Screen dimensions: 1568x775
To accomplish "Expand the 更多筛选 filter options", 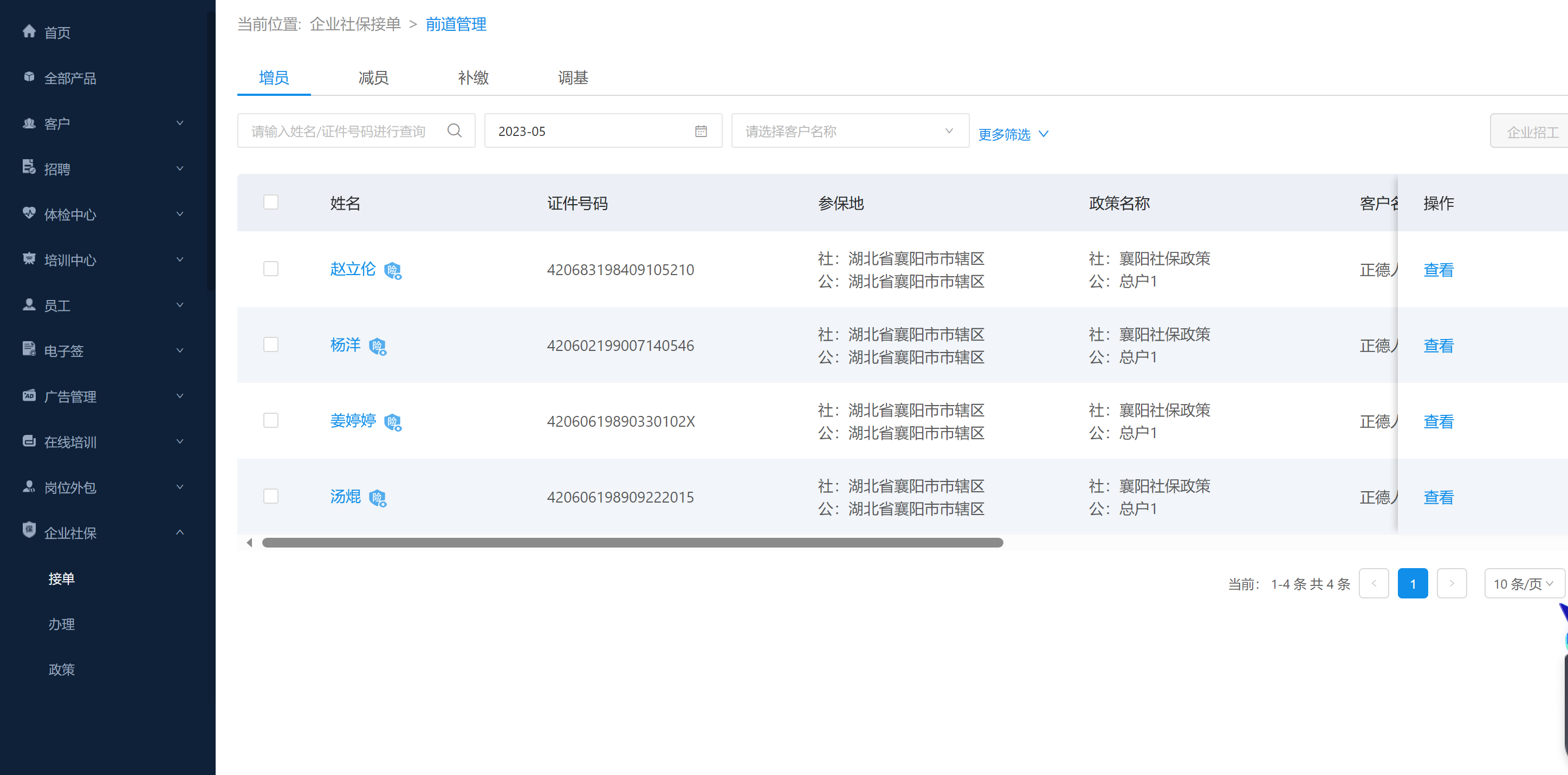I will click(x=1013, y=134).
